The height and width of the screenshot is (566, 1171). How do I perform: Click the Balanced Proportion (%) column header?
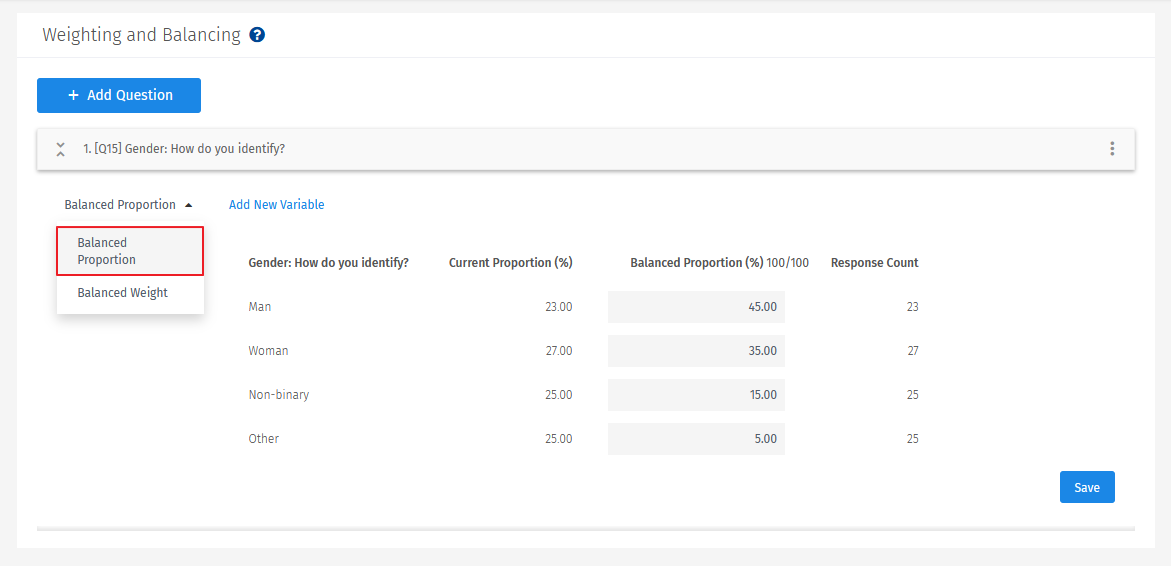tap(697, 263)
